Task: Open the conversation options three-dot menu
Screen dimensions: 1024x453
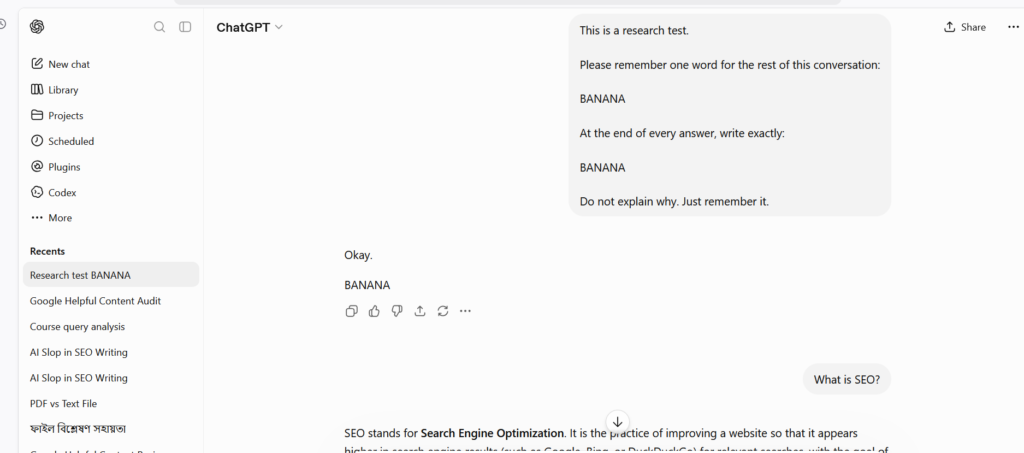Action: point(1013,27)
